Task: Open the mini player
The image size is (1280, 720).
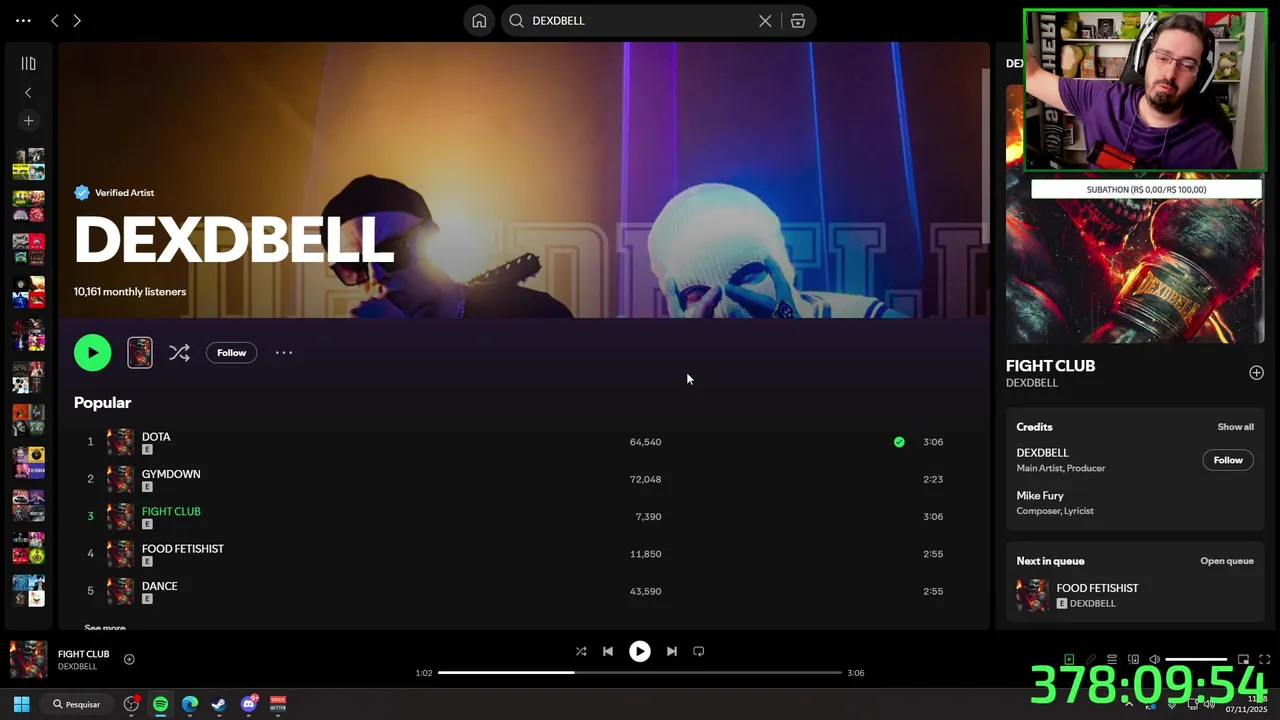Action: click(1244, 659)
